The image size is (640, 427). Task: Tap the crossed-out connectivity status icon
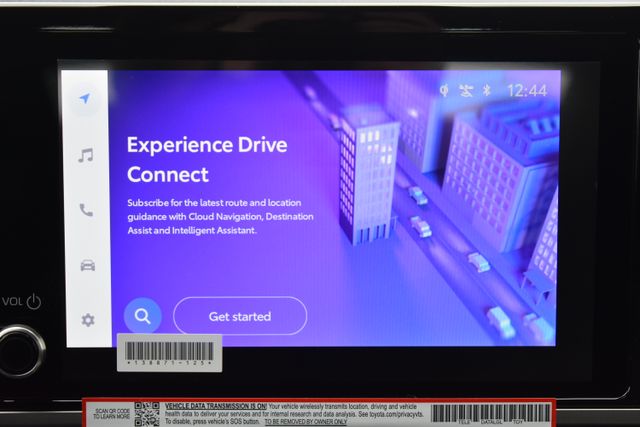[x=466, y=90]
